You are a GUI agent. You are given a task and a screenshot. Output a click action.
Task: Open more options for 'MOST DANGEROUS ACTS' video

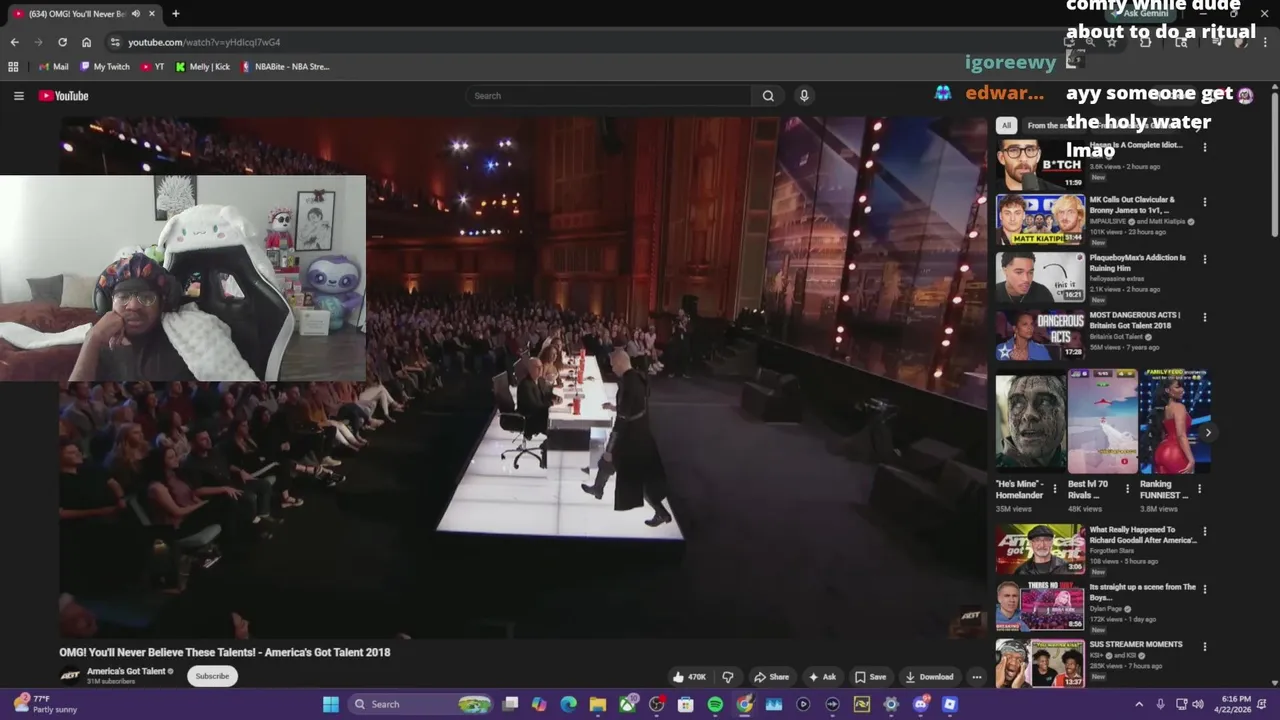[x=1204, y=317]
